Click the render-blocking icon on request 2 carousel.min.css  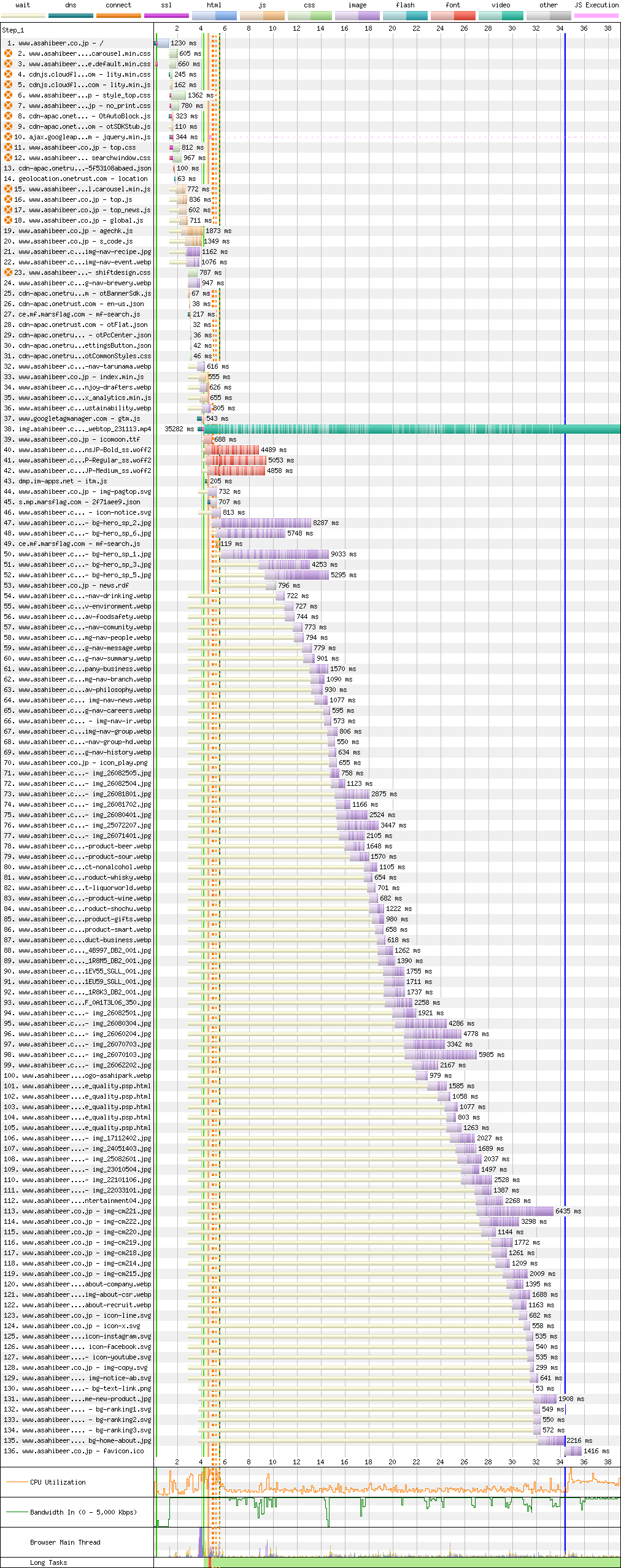[9, 53]
